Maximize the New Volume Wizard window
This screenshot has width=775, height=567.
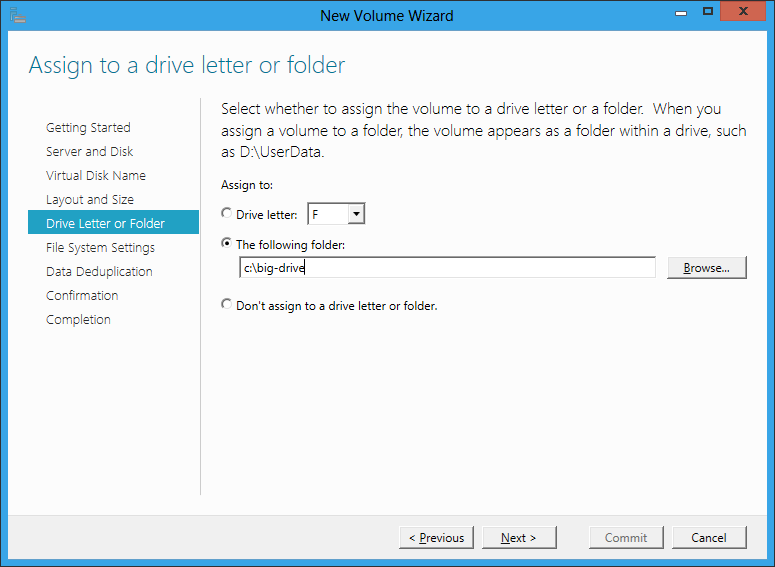tap(708, 11)
